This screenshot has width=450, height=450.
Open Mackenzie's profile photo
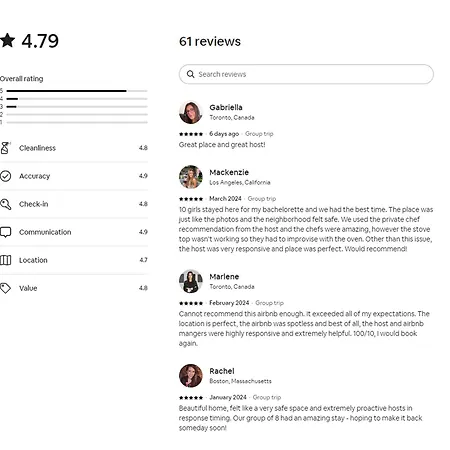pos(191,177)
